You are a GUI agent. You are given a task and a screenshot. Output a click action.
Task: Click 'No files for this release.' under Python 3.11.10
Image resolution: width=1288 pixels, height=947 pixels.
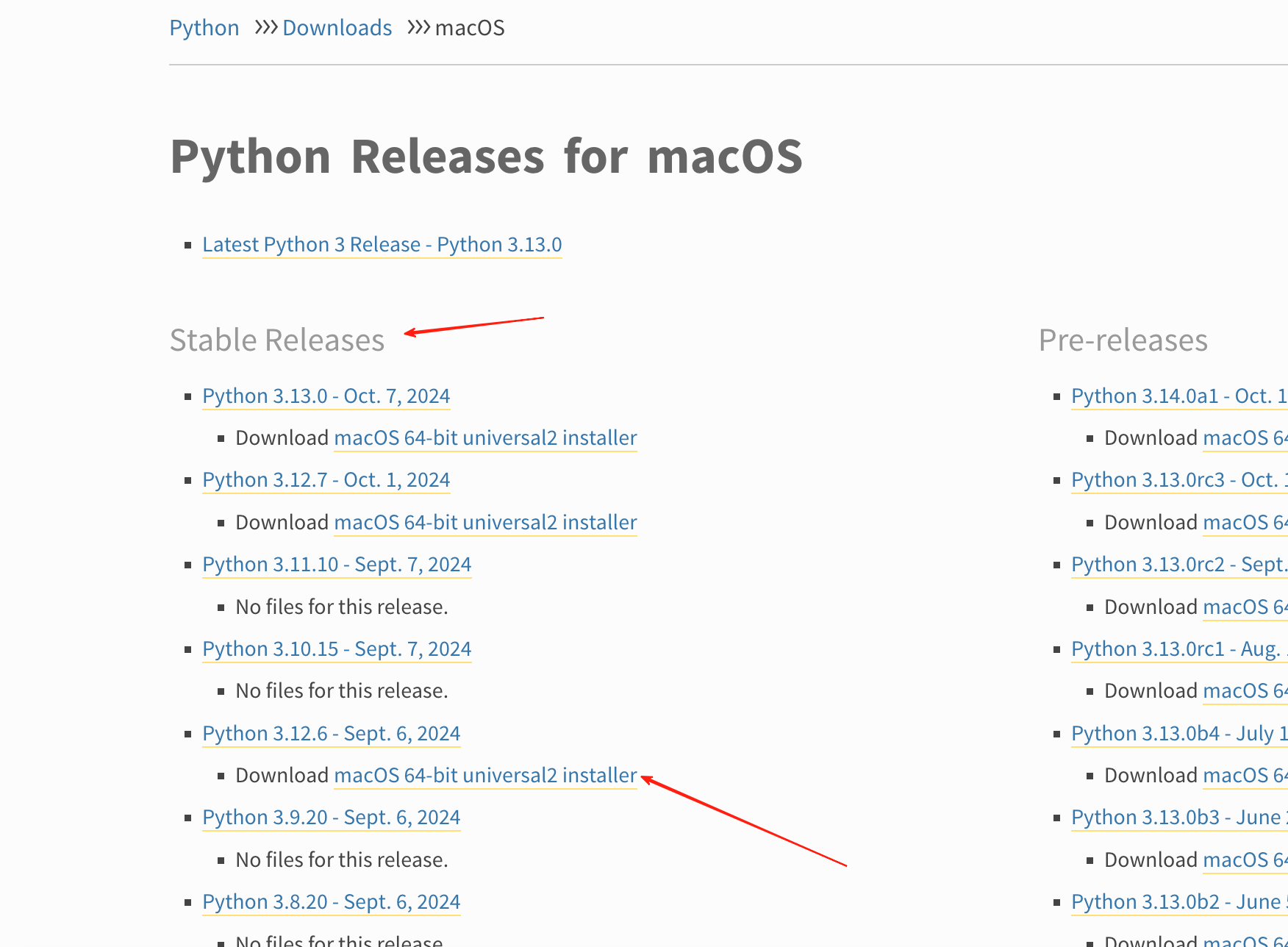coord(342,607)
